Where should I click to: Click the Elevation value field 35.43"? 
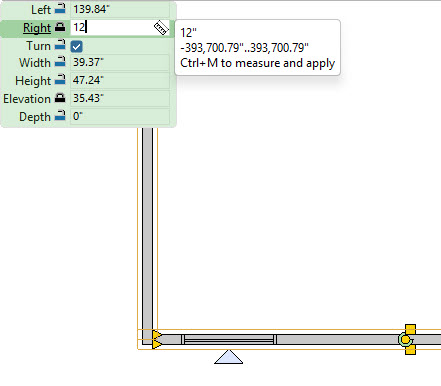click(120, 98)
